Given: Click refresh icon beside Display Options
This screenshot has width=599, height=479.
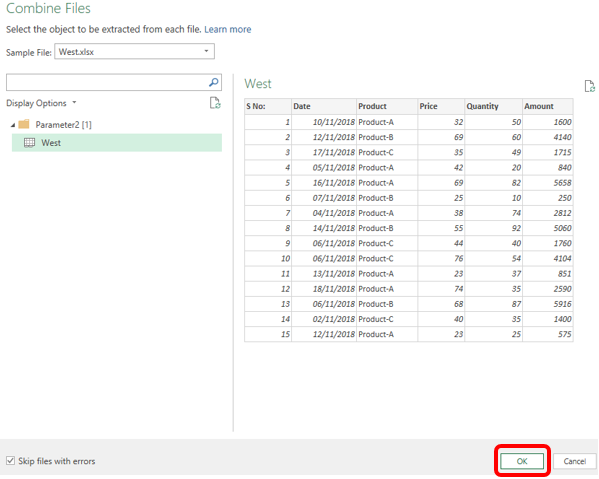Looking at the screenshot, I should point(215,103).
